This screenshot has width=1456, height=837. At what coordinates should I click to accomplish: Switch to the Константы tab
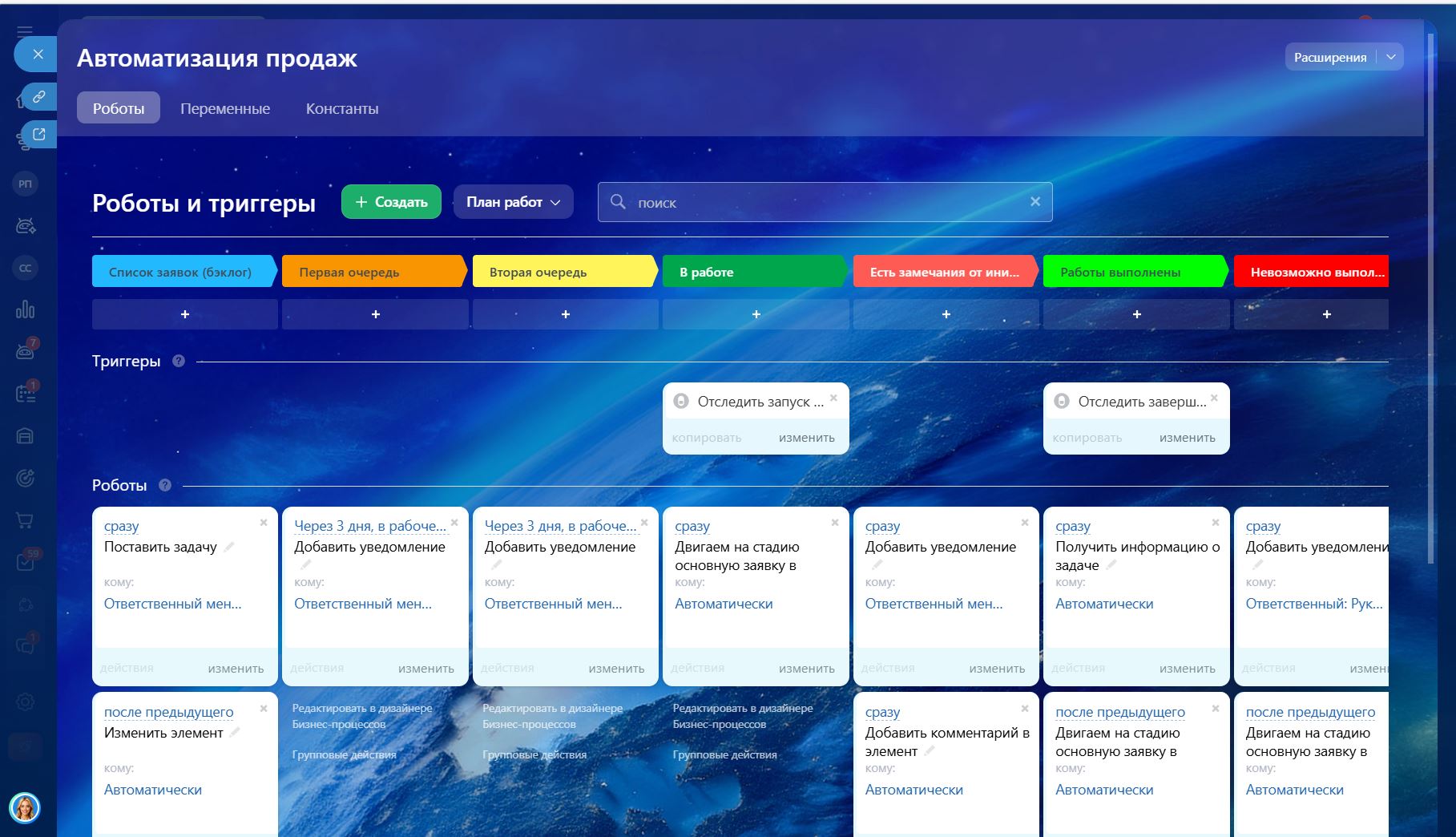coord(342,108)
